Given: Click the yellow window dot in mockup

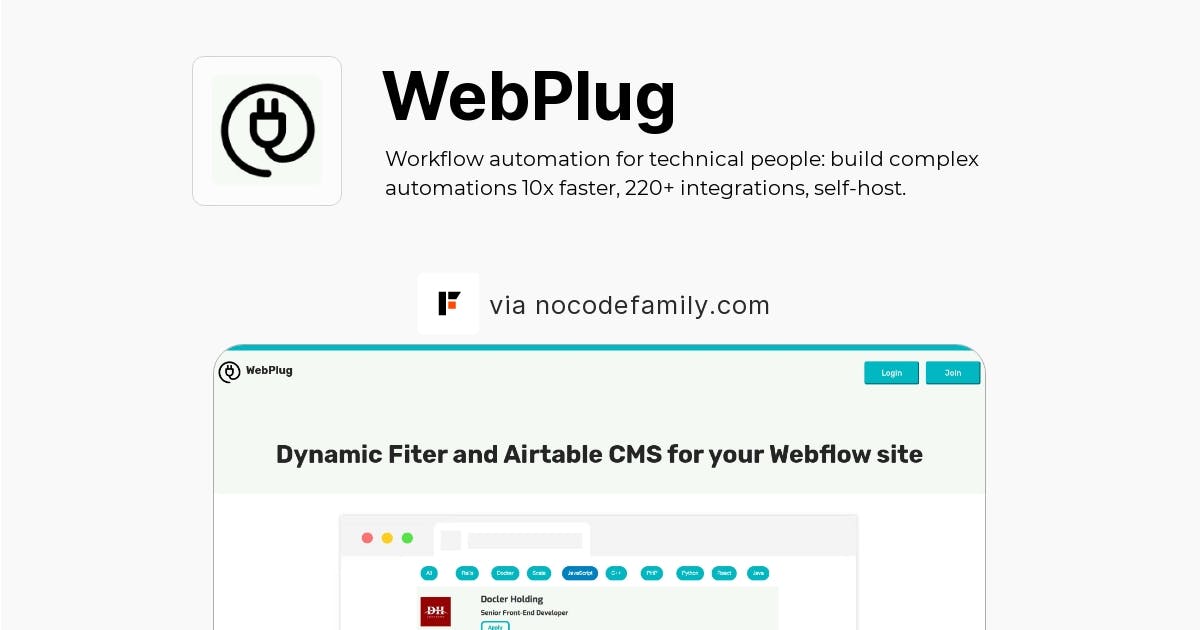Looking at the screenshot, I should 387,538.
